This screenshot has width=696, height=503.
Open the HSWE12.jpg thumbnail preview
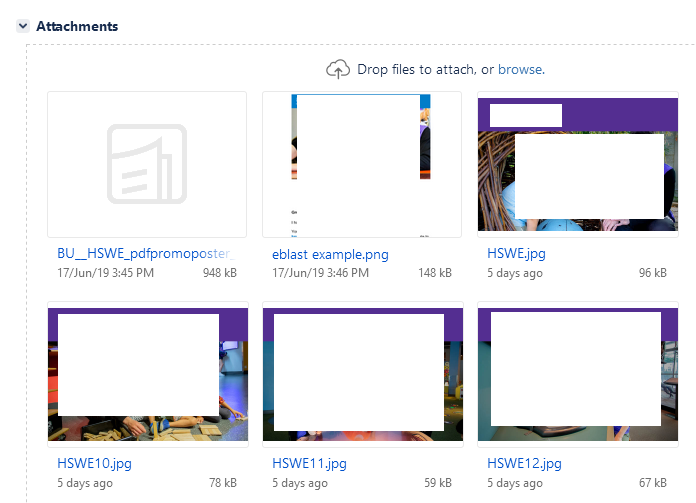coord(577,374)
